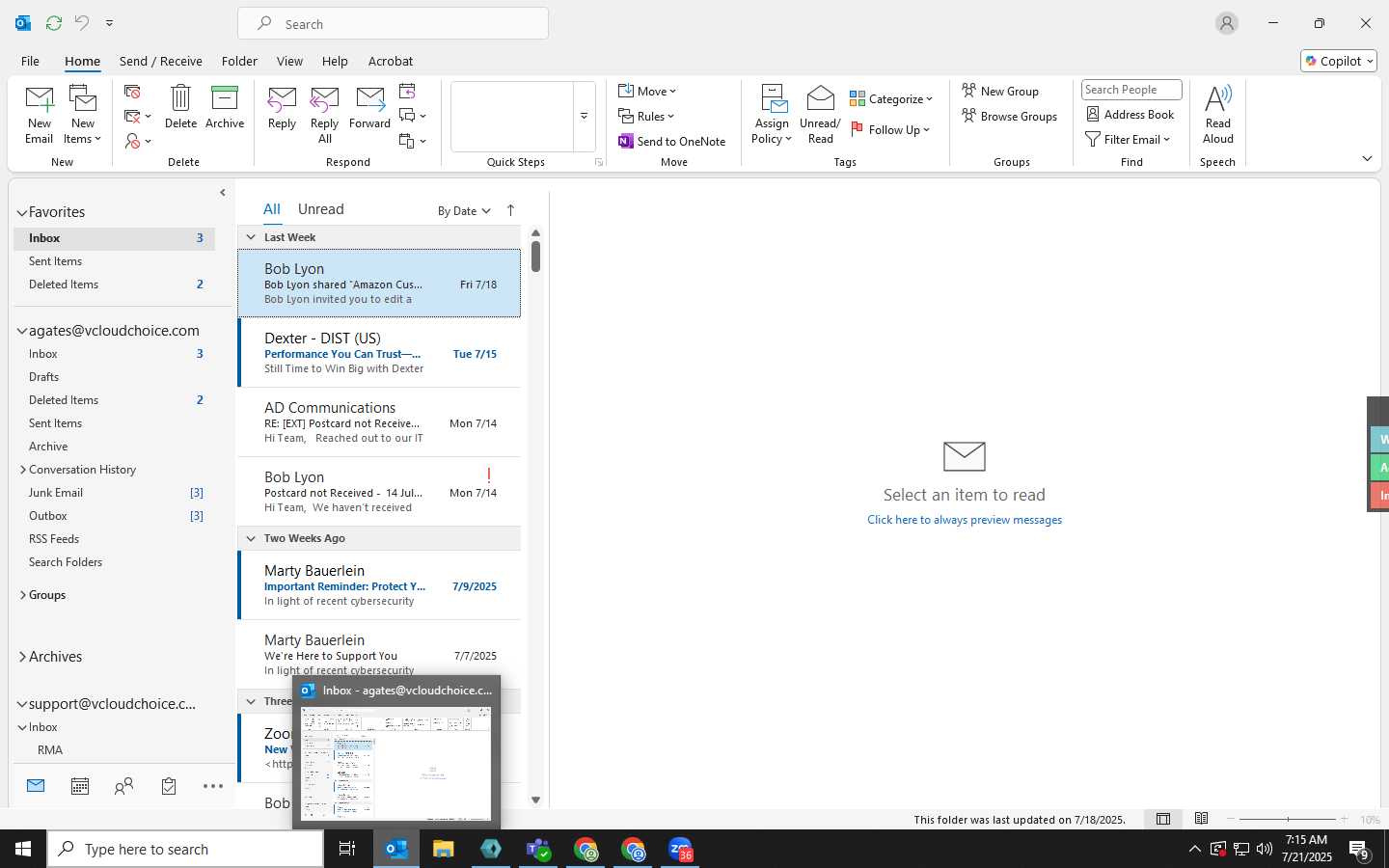The image size is (1389, 868).
Task: Open Filter Email dropdown
Action: [x=1128, y=139]
